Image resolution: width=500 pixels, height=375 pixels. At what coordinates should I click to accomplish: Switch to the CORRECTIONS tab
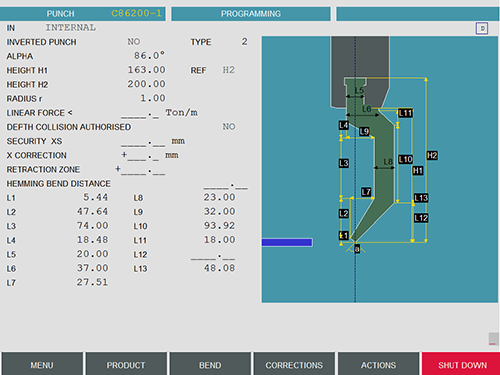point(294,364)
